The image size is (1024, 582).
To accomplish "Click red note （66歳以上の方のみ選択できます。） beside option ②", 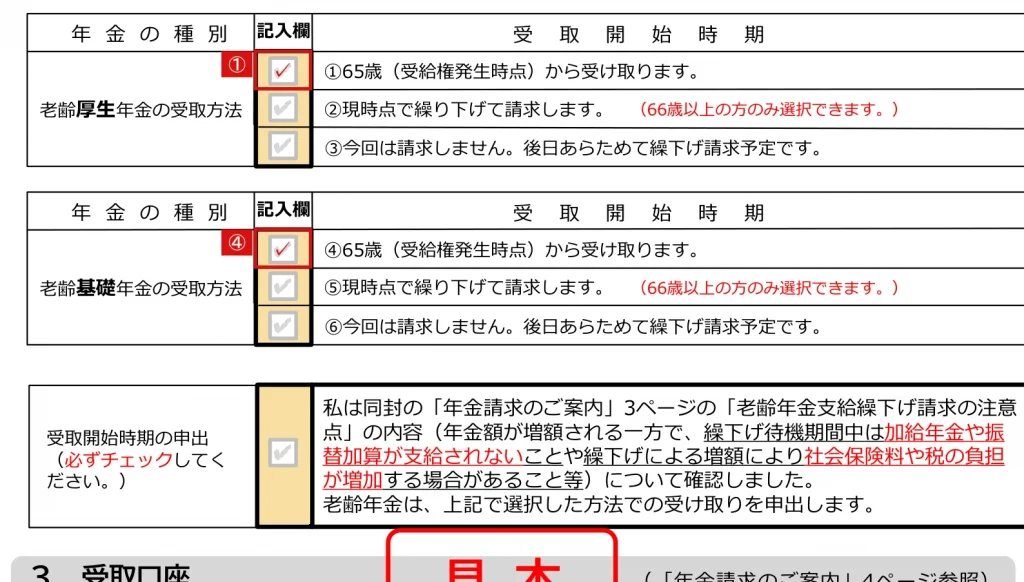I will [769, 109].
